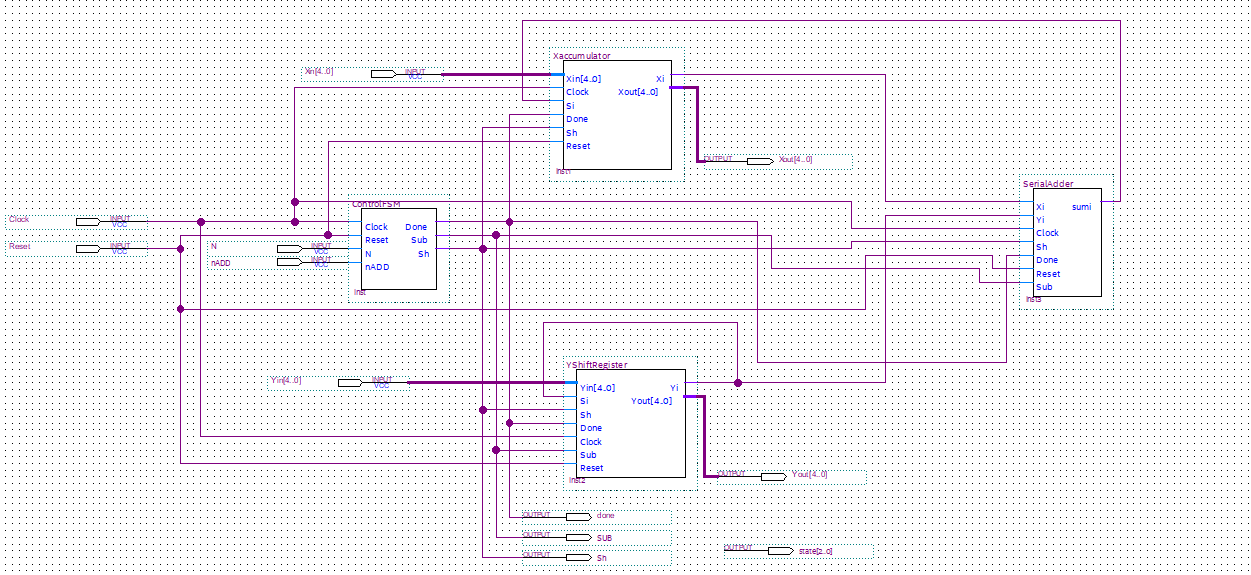Select the Sh output pin symbol
Screen dimensions: 1251x575
(578, 557)
